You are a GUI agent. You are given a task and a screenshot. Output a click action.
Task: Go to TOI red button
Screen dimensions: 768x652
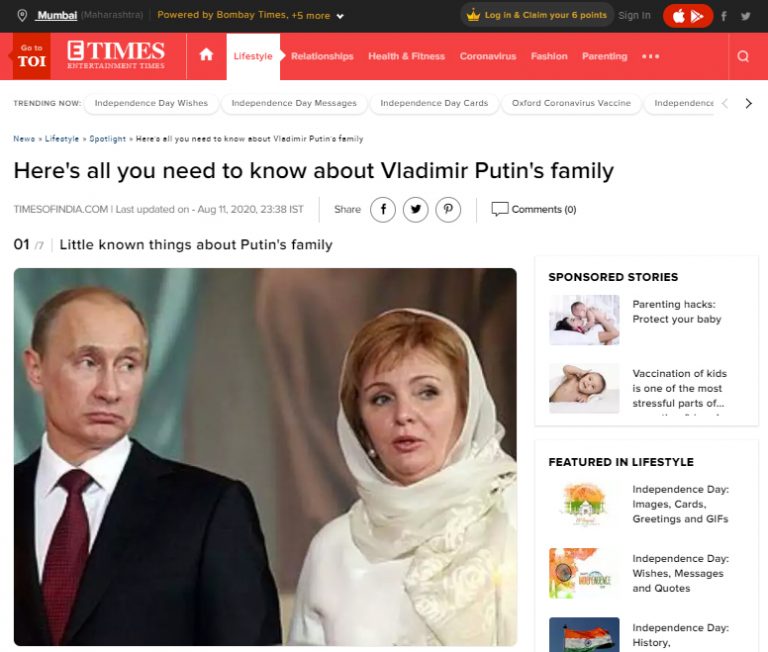31,56
